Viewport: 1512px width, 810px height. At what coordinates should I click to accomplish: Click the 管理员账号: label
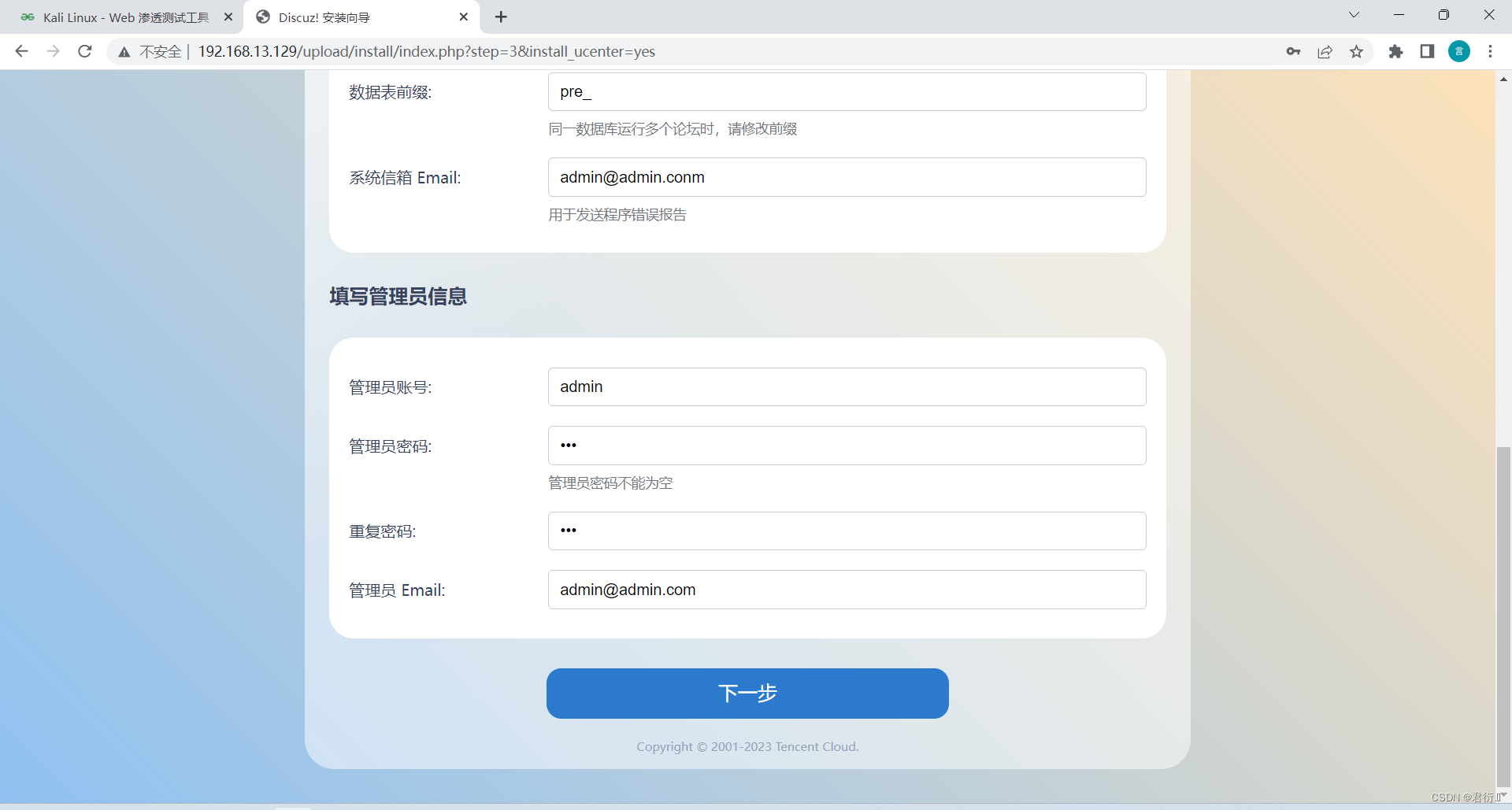pos(390,387)
